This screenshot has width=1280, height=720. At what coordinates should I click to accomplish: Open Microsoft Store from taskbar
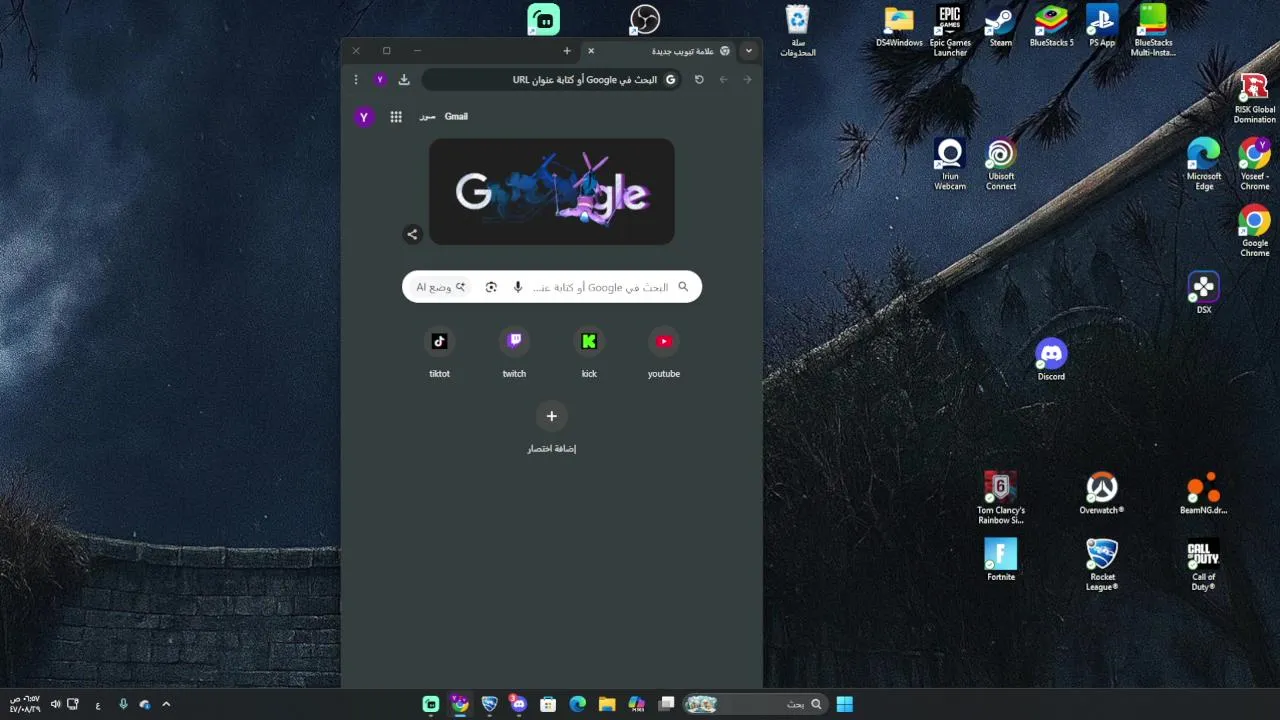(x=548, y=704)
